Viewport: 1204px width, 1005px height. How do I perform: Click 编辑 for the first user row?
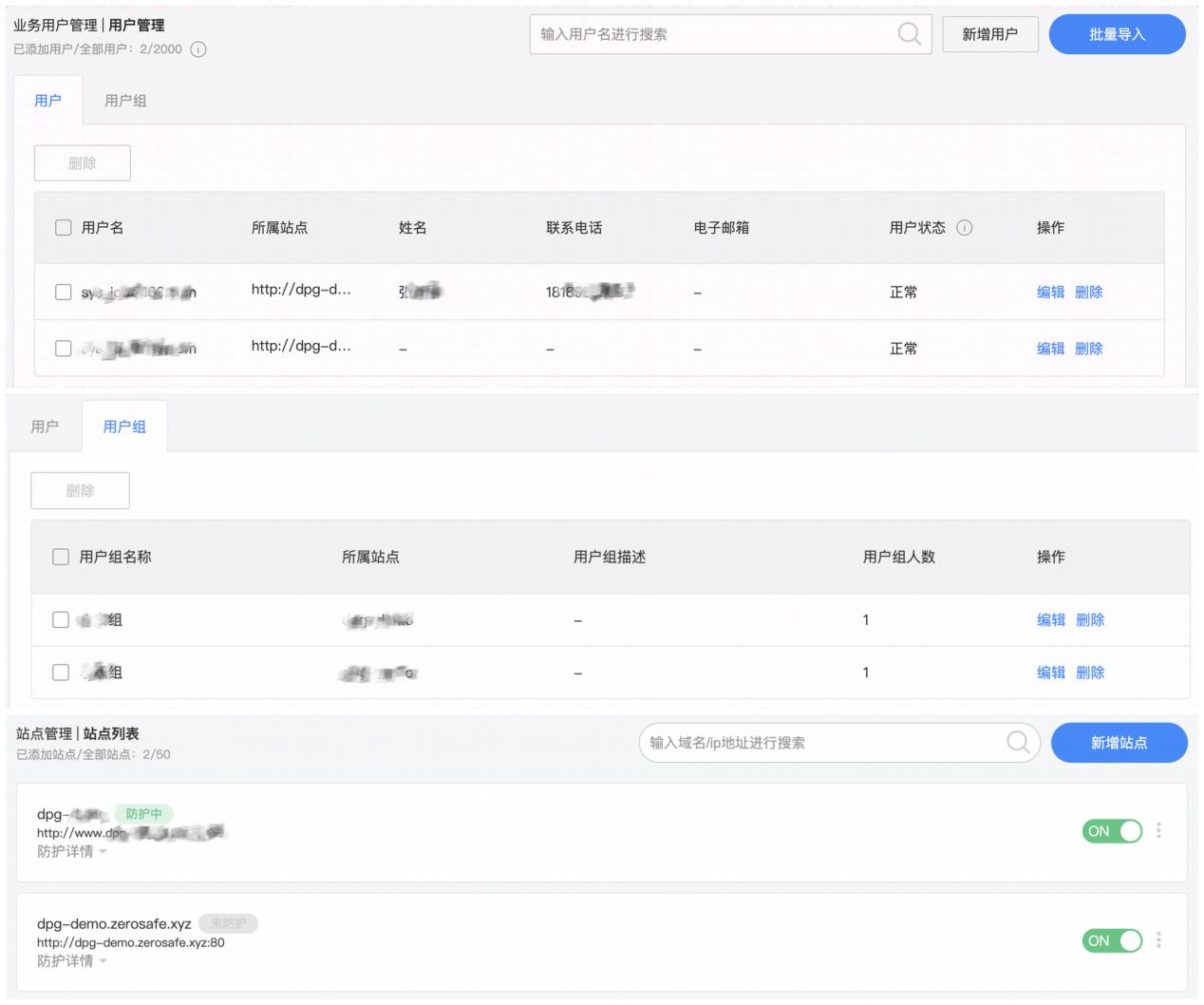[1050, 293]
